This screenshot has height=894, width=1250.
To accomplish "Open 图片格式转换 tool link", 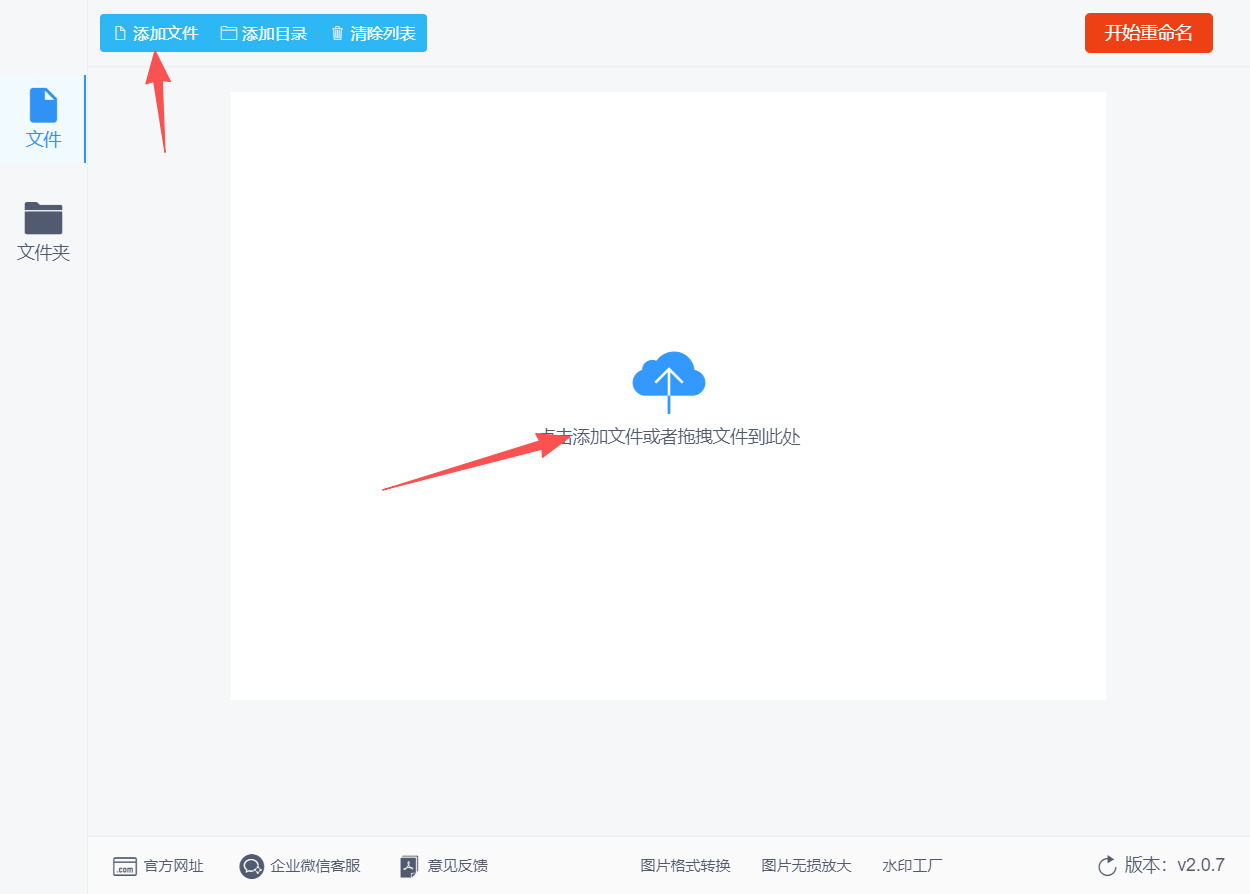I will click(686, 866).
